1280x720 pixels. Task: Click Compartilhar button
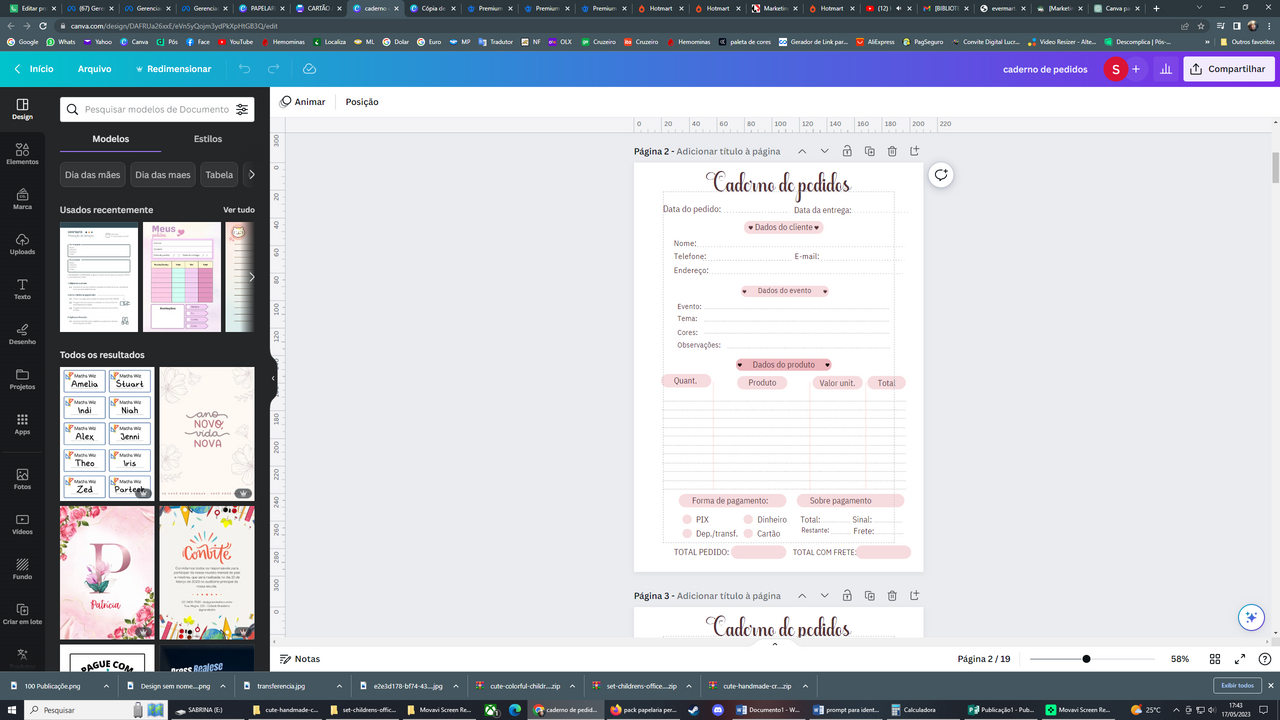click(1228, 69)
